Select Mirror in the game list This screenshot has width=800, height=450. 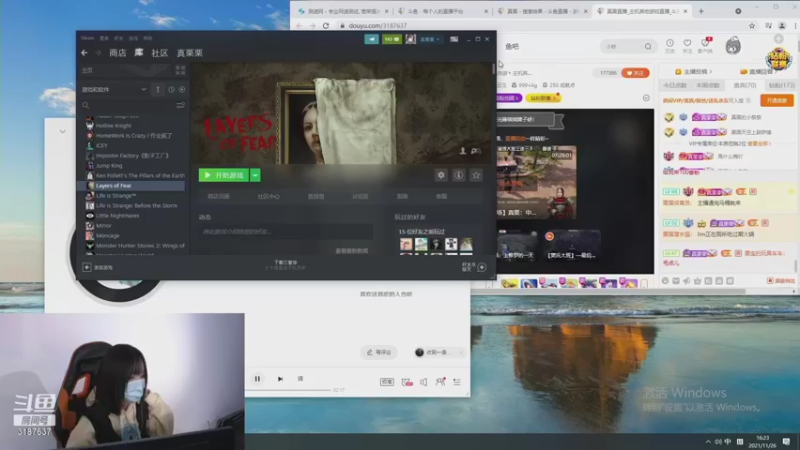tap(104, 226)
